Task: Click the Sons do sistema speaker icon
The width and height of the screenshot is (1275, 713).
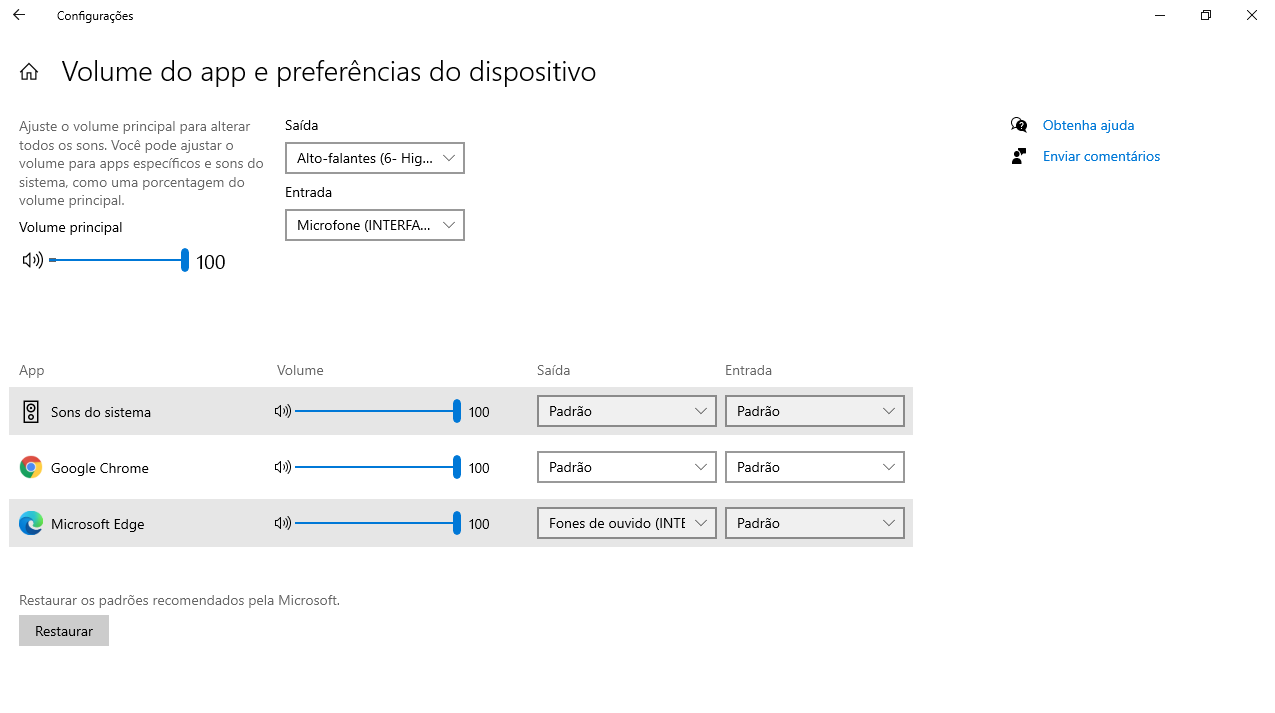Action: point(31,411)
